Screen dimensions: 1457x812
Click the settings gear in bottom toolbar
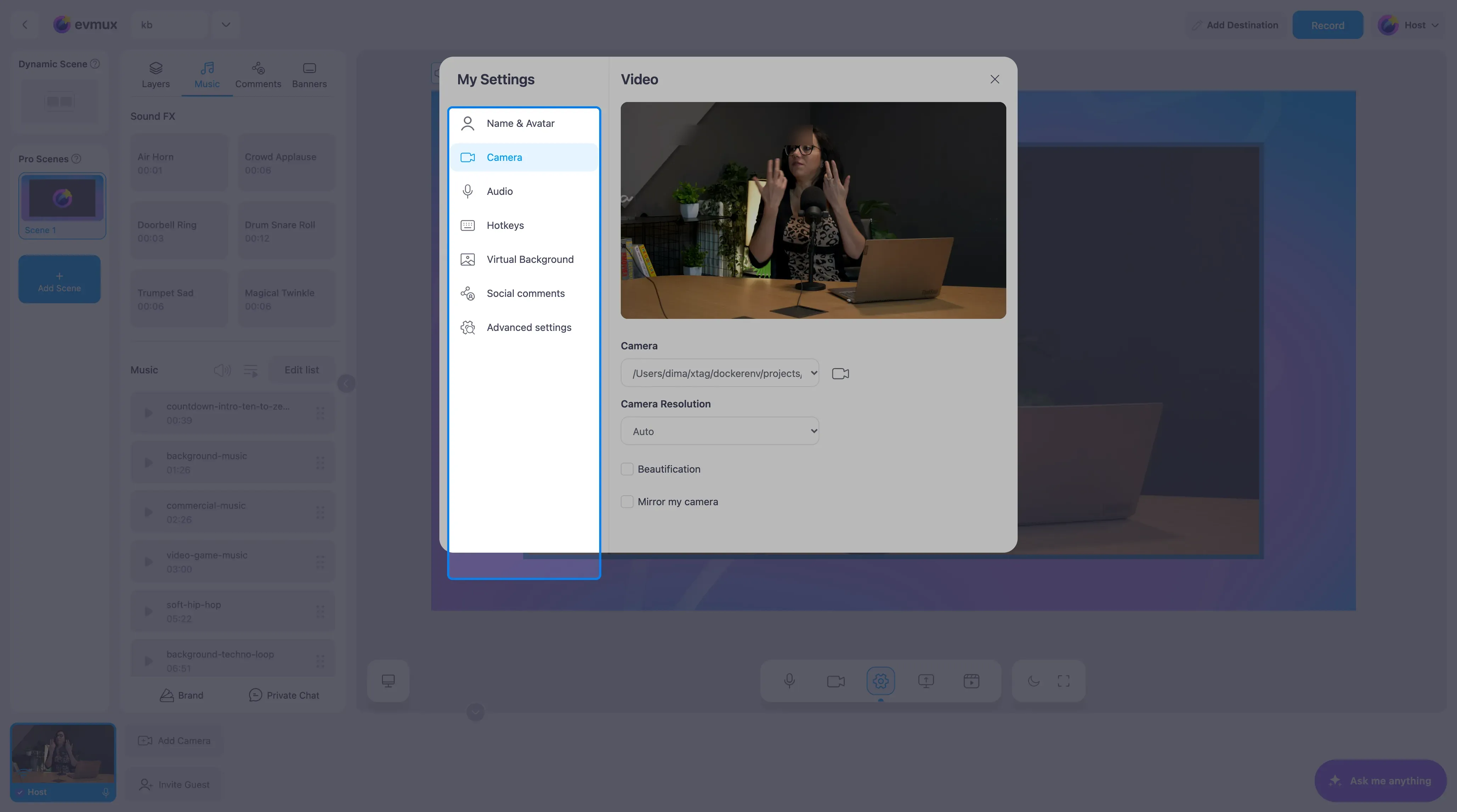[x=881, y=681]
